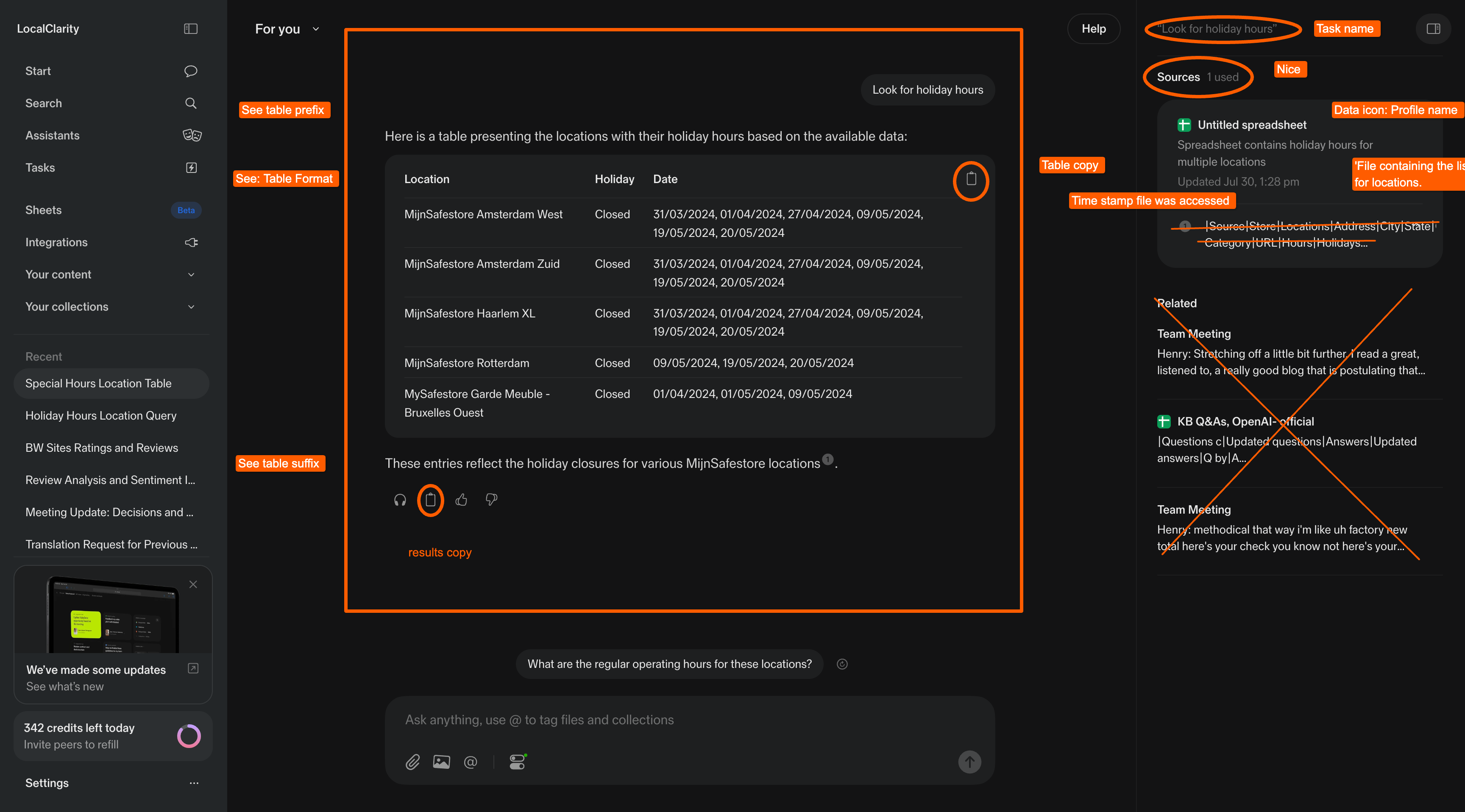Click the Help button
The image size is (1465, 812).
coord(1093,28)
